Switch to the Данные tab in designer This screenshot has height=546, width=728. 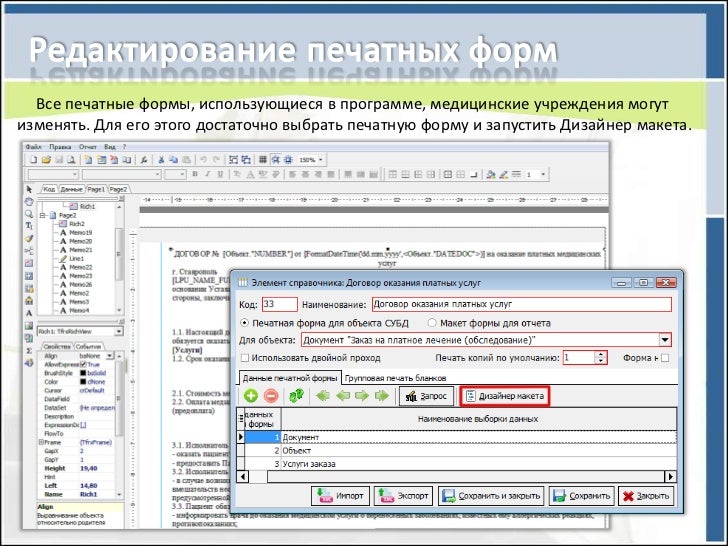(x=71, y=189)
